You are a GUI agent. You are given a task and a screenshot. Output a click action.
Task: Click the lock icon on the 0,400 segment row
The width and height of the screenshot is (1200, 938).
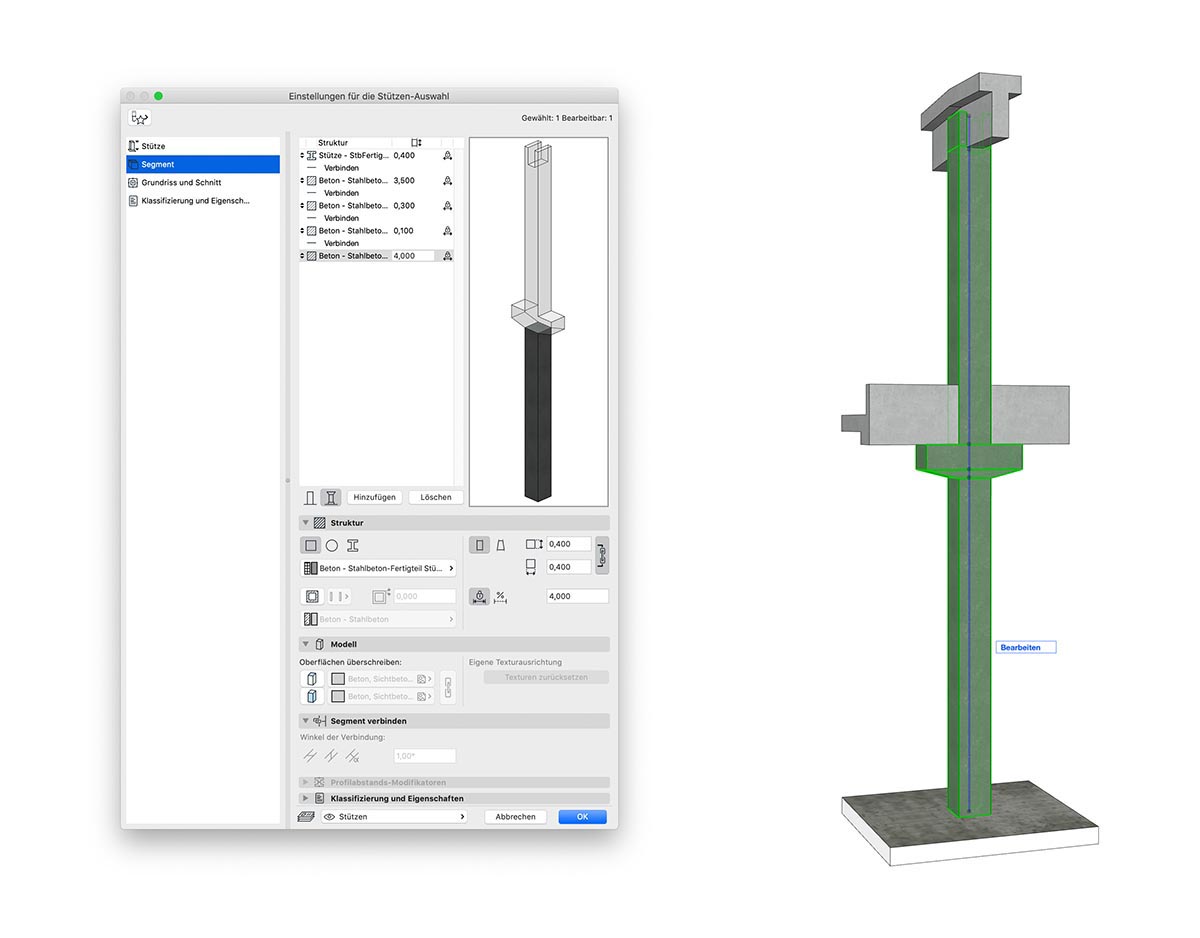(447, 156)
